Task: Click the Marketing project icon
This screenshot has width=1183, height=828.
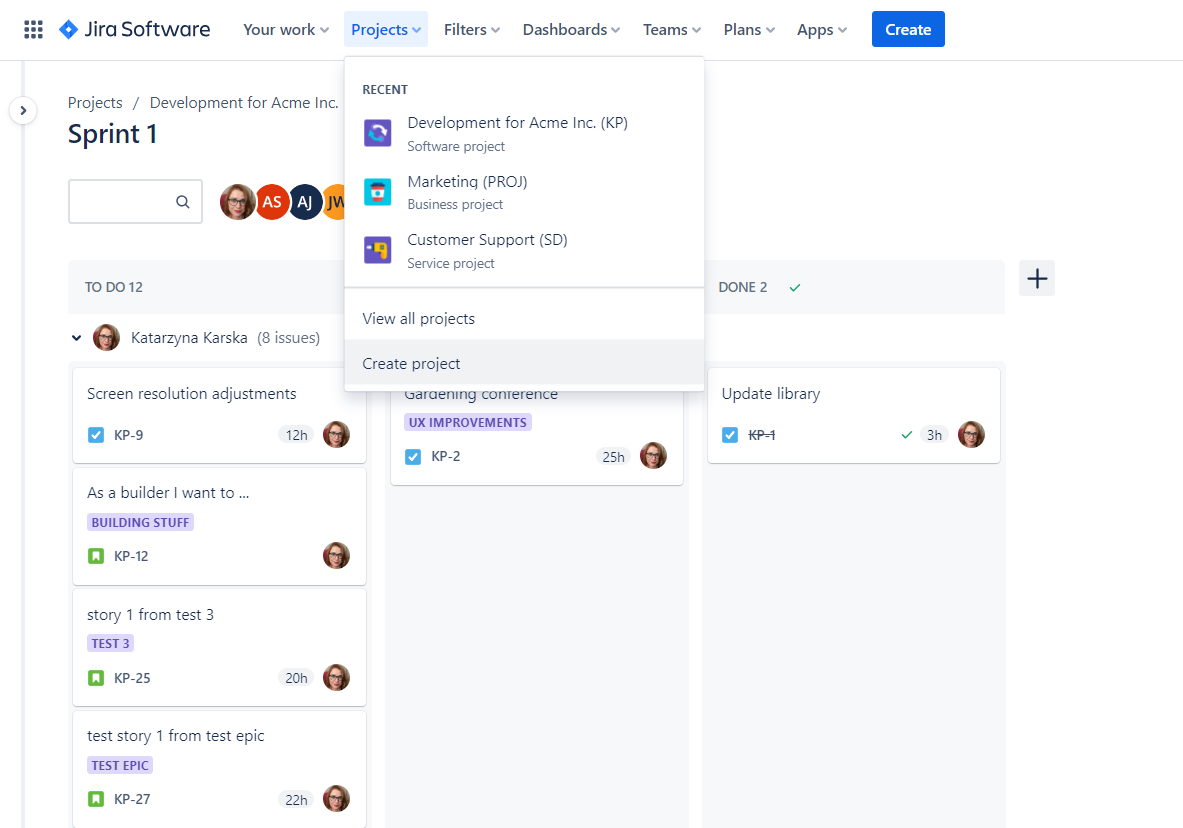Action: coord(377,192)
